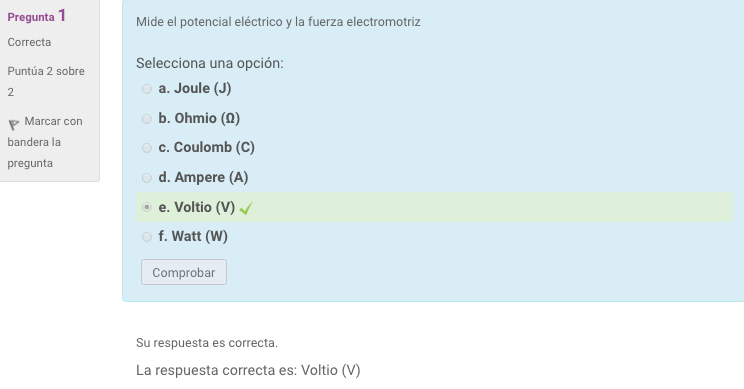Click the Comprobar button
This screenshot has height=389, width=744.
coord(184,272)
